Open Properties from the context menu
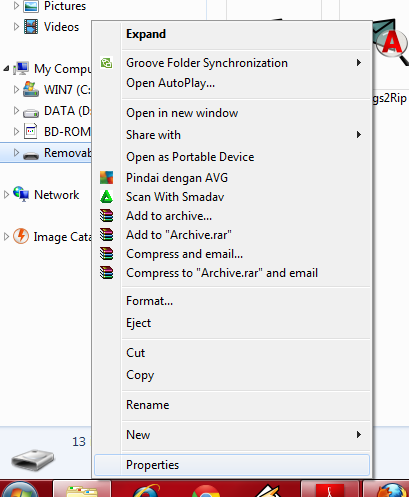The height and width of the screenshot is (497, 409). [x=232, y=465]
